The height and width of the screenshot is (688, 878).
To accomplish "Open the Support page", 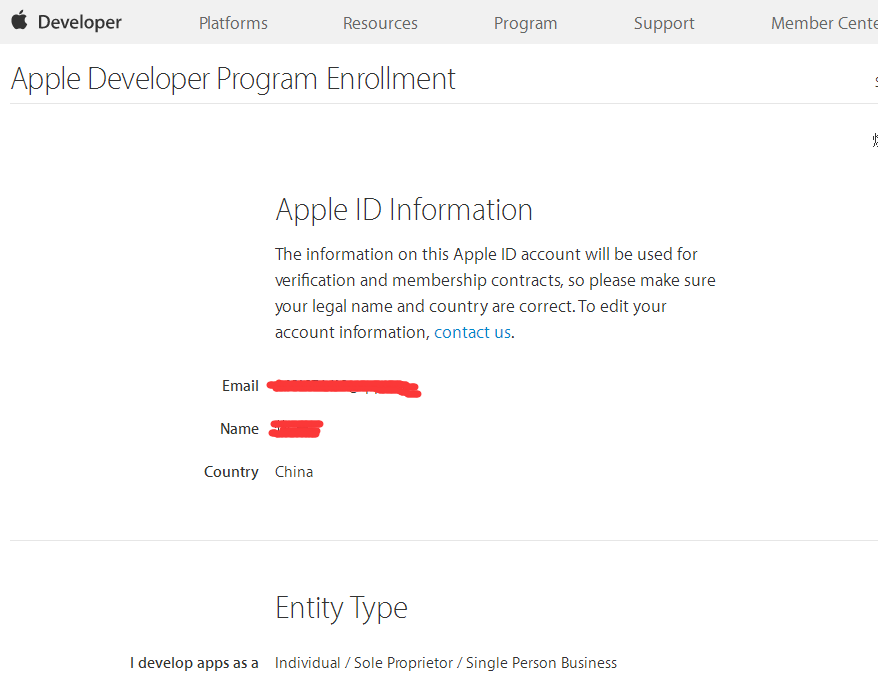I will click(664, 23).
